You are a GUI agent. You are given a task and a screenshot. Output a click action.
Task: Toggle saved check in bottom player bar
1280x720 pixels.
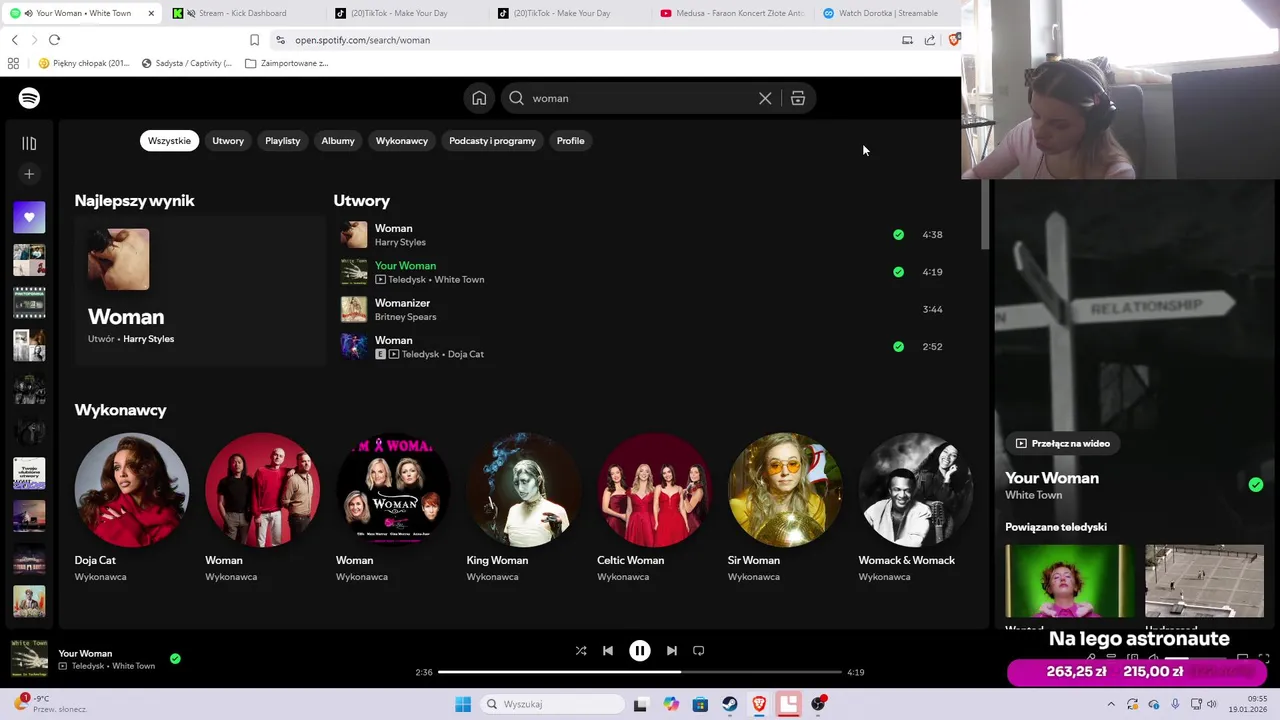tap(175, 659)
